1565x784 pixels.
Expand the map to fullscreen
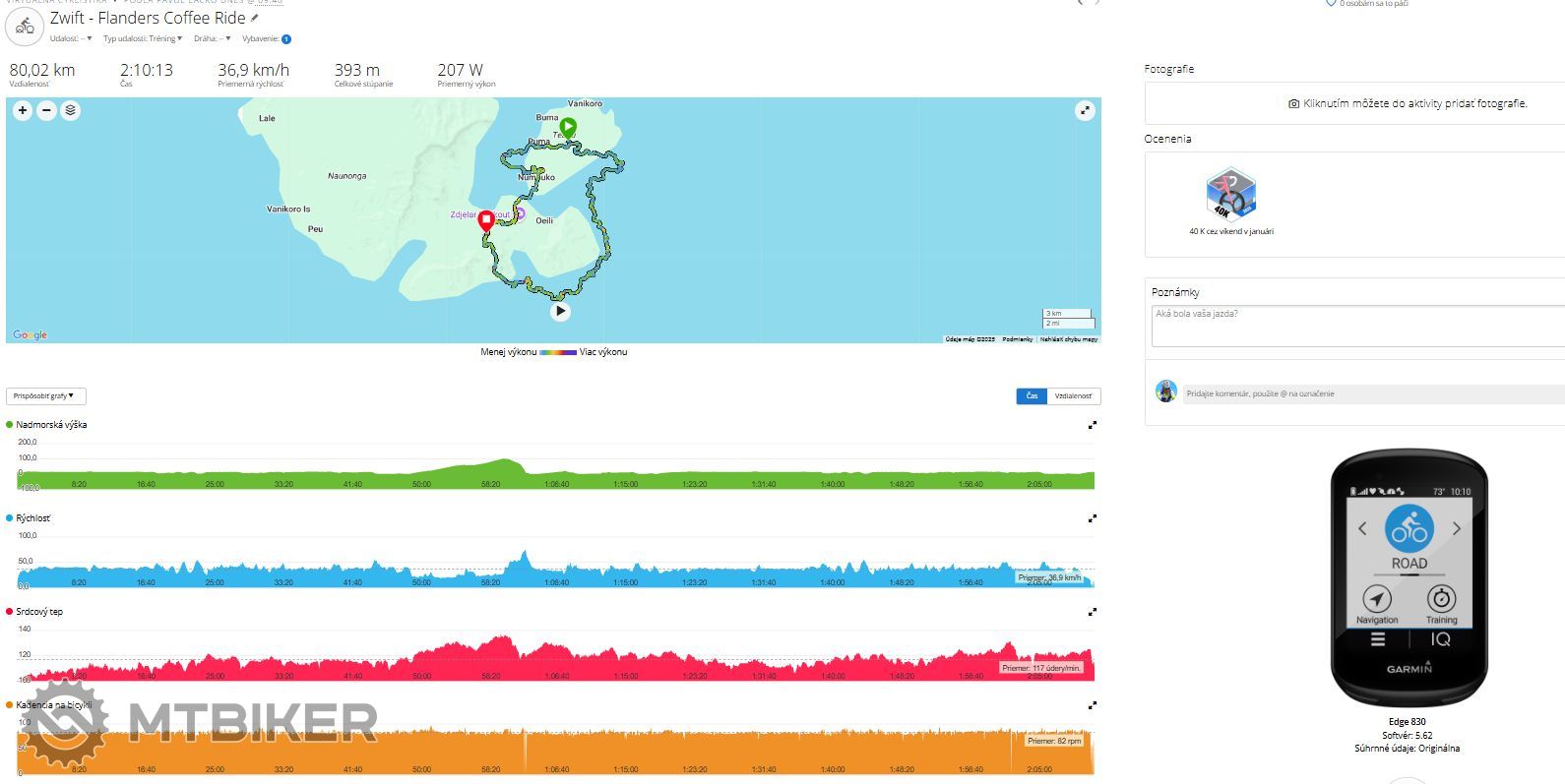[x=1084, y=111]
